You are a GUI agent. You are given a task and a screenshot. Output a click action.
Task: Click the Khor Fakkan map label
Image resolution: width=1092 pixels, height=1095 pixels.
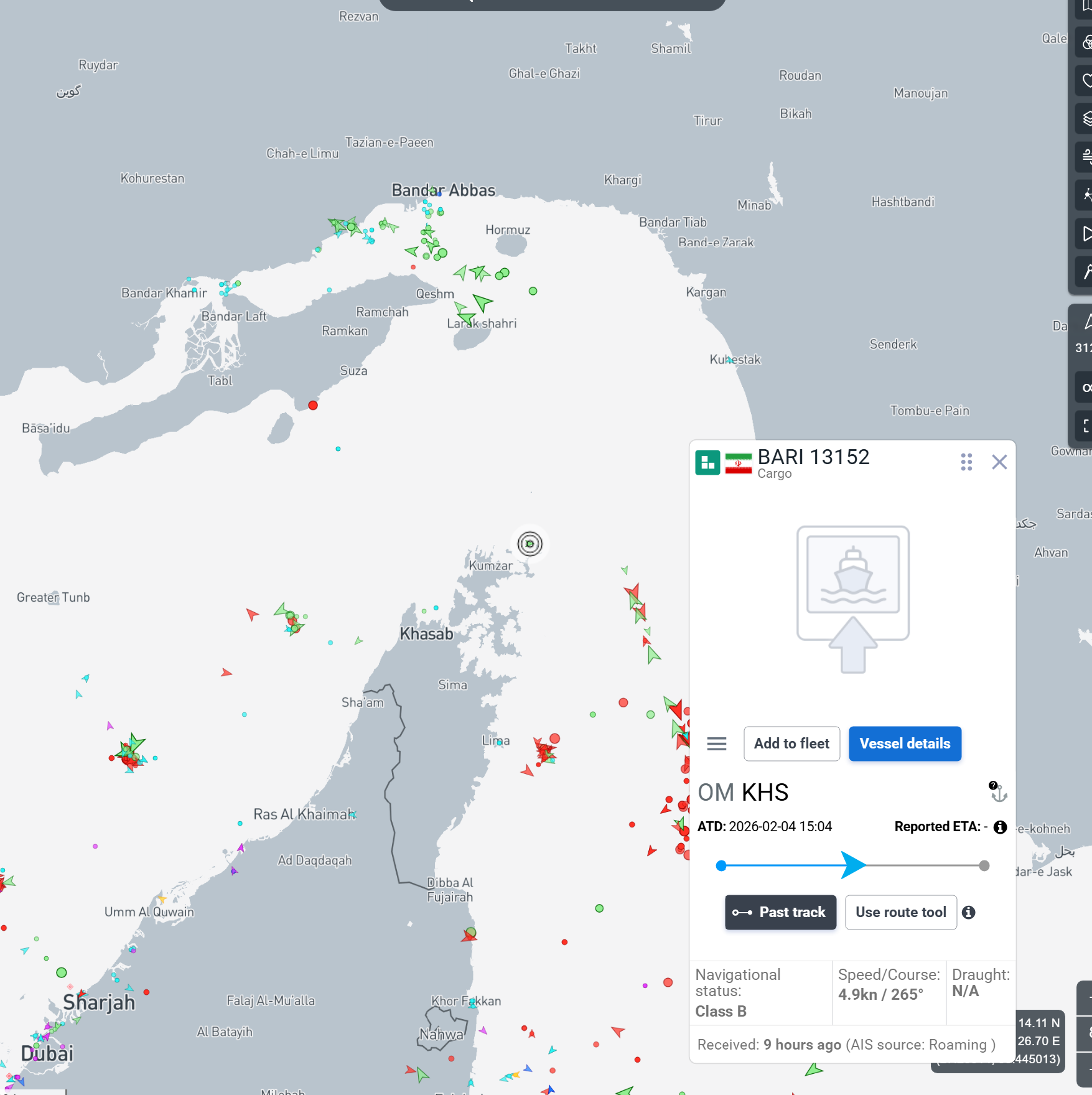(466, 1001)
